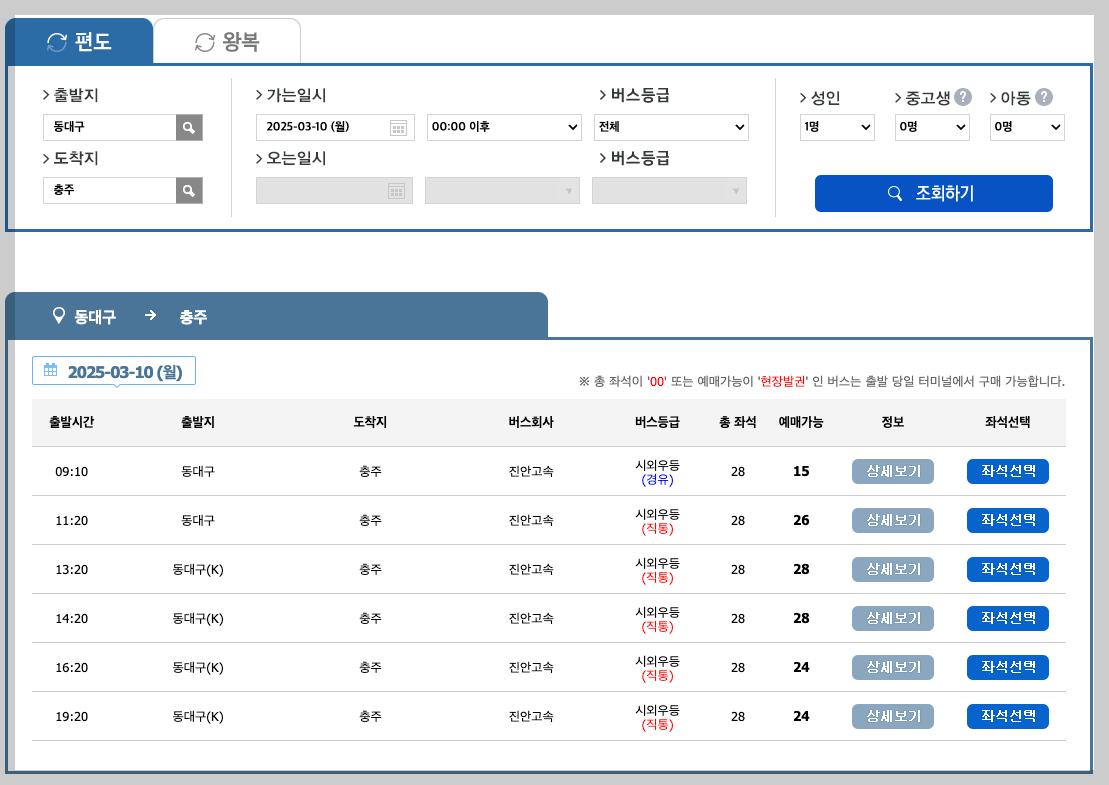Click 좌석선택 for the 19:20 departure
The image size is (1109, 785).
1007,716
